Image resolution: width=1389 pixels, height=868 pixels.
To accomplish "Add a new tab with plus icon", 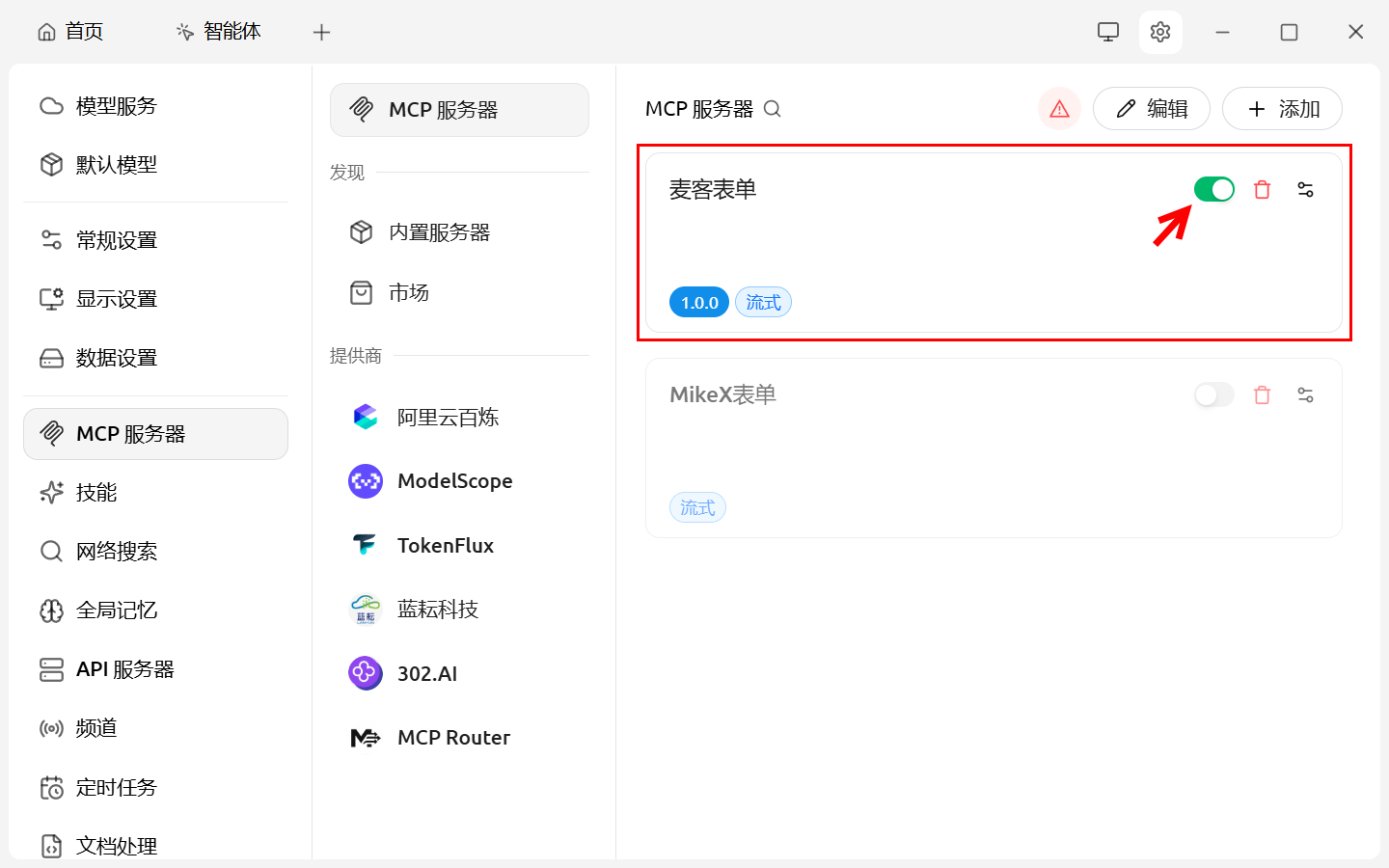I will click(x=322, y=33).
